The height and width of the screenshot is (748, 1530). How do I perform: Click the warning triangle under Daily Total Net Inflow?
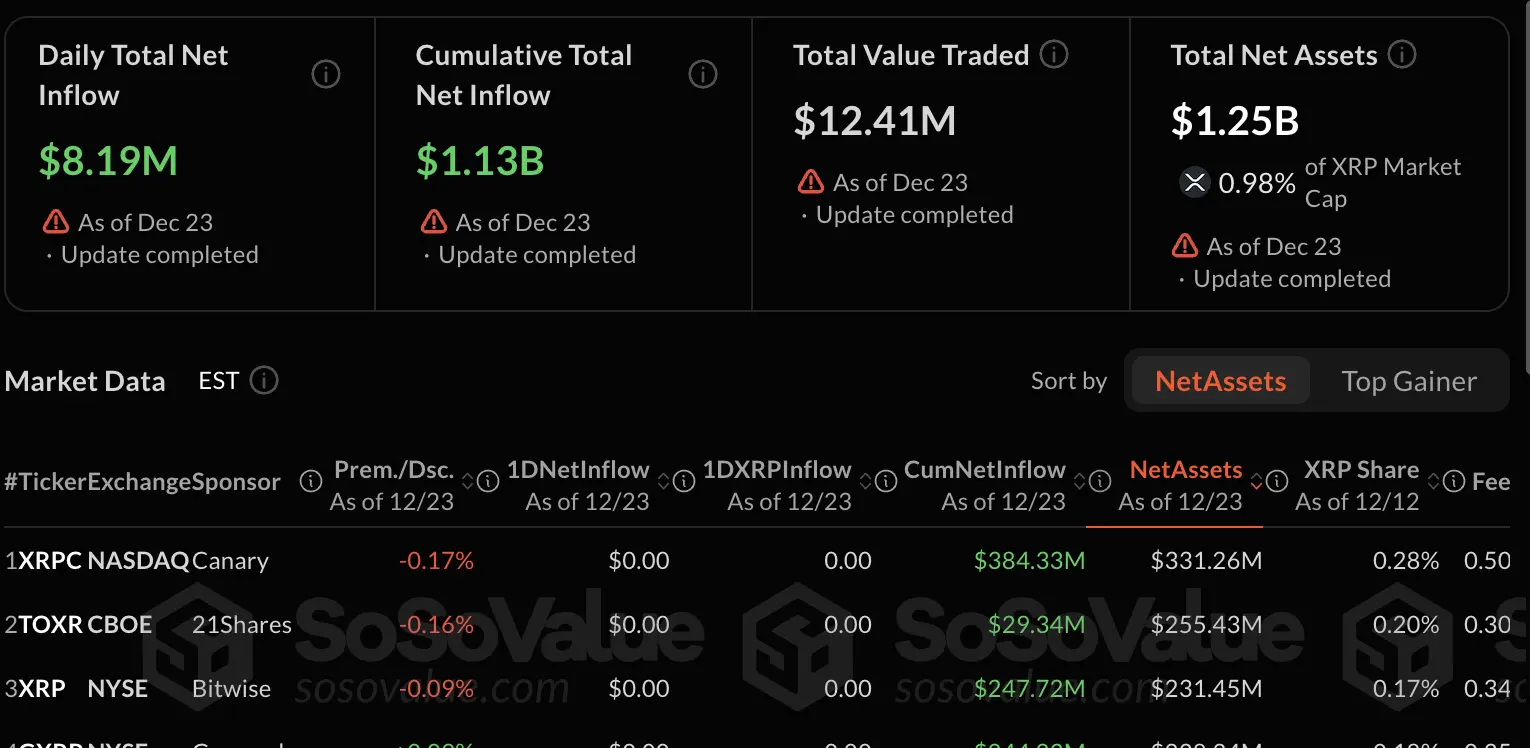[x=55, y=222]
